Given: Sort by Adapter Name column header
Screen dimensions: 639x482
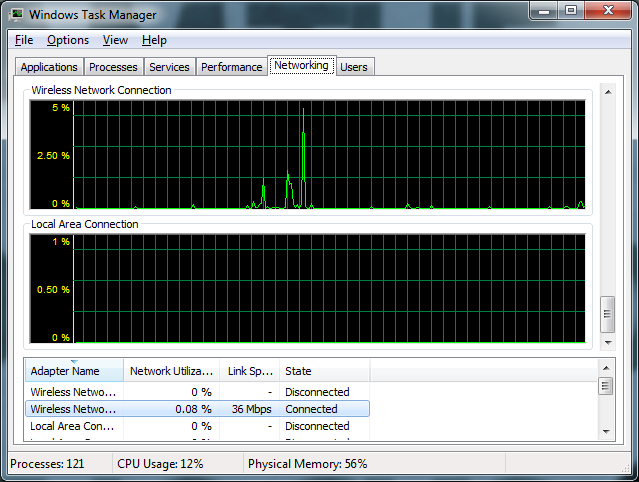Looking at the screenshot, I should tap(74, 370).
